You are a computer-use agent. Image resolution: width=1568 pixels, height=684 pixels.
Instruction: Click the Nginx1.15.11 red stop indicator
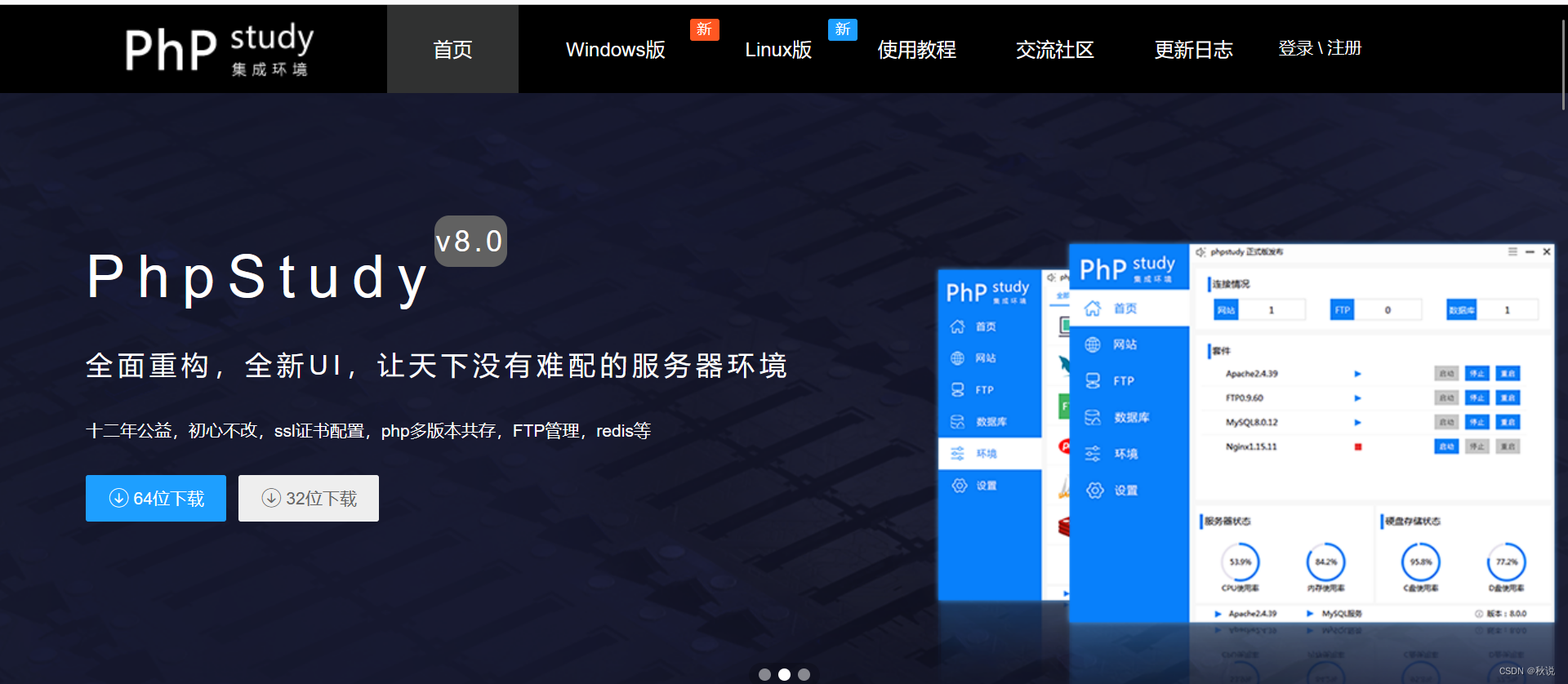tap(1358, 446)
